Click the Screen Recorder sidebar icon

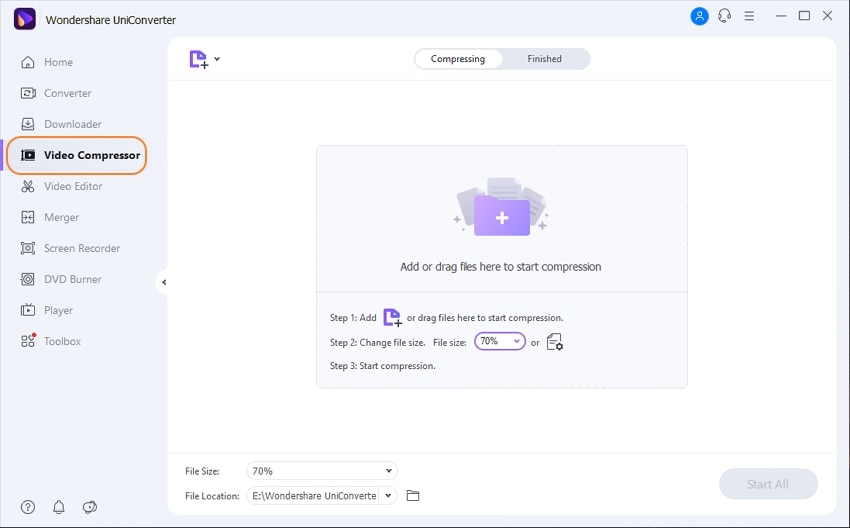[28, 248]
